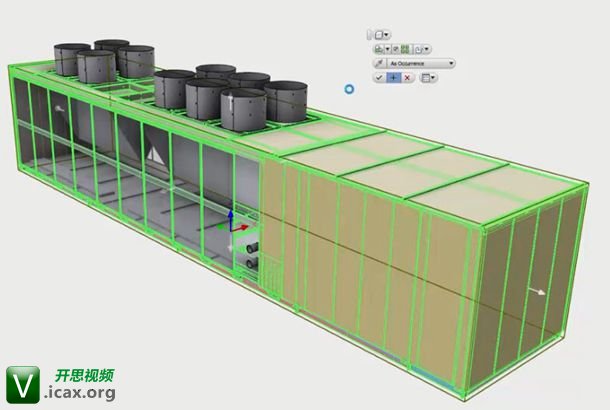The height and width of the screenshot is (410, 610).
Task: Click the blue Apply plus button
Action: [x=394, y=77]
